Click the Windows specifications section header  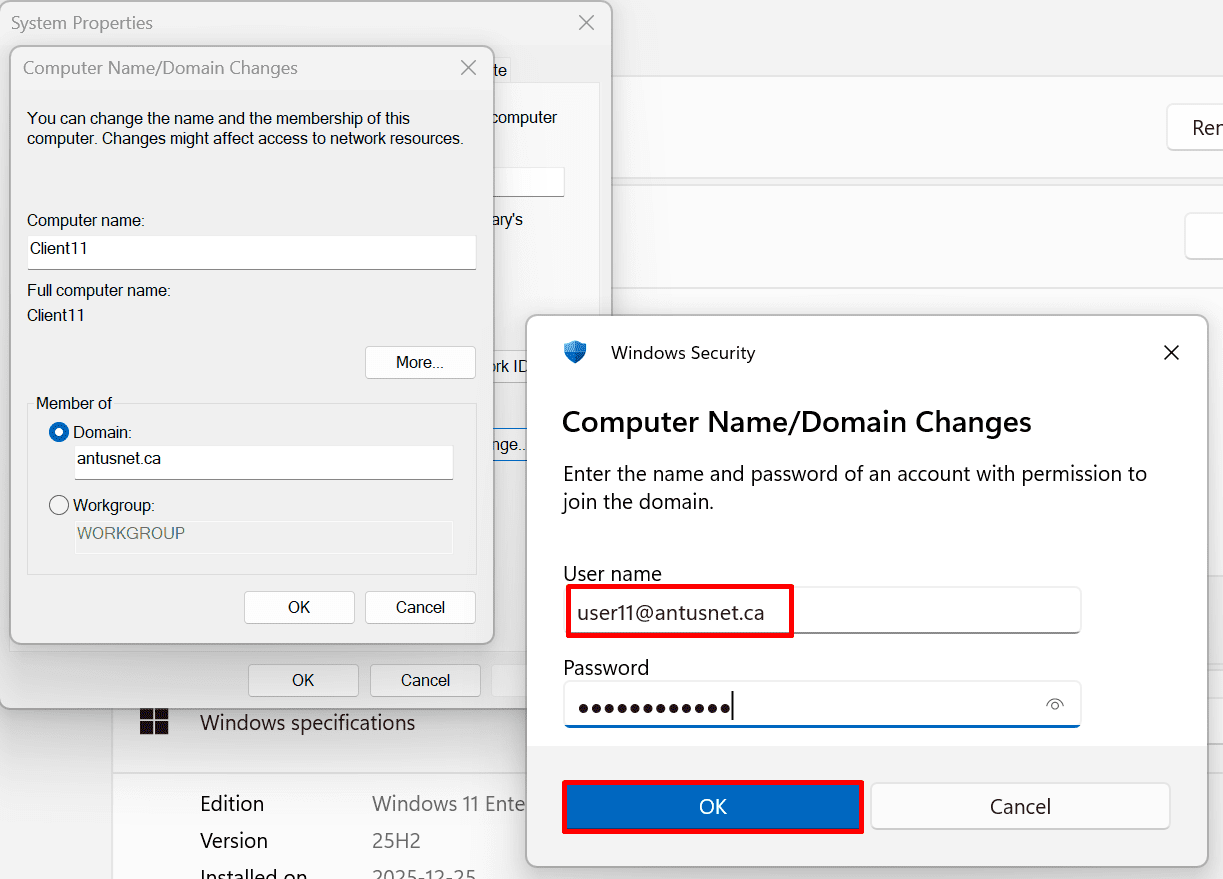(307, 722)
